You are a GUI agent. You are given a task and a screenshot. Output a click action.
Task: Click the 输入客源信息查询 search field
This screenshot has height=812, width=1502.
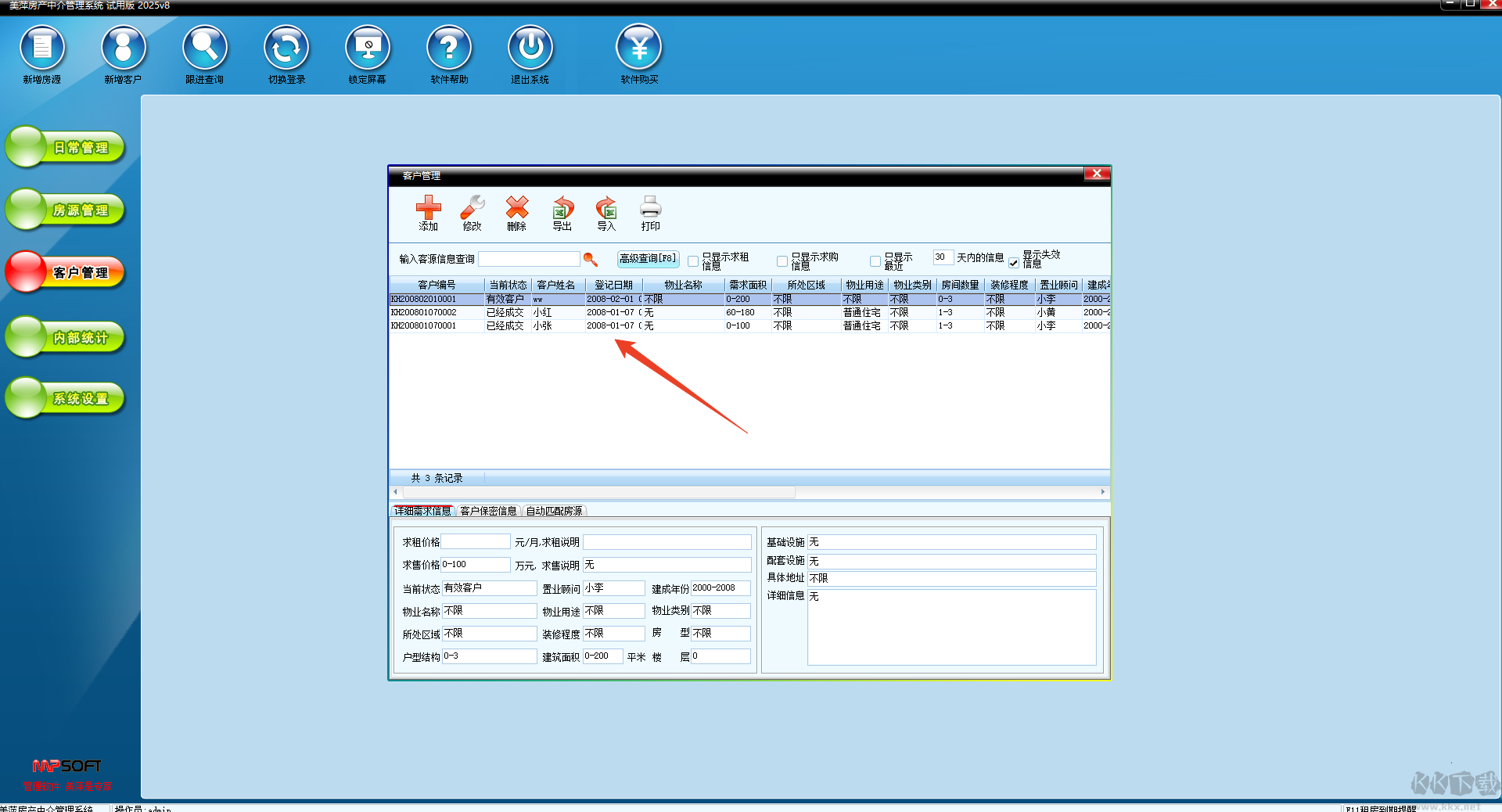529,259
